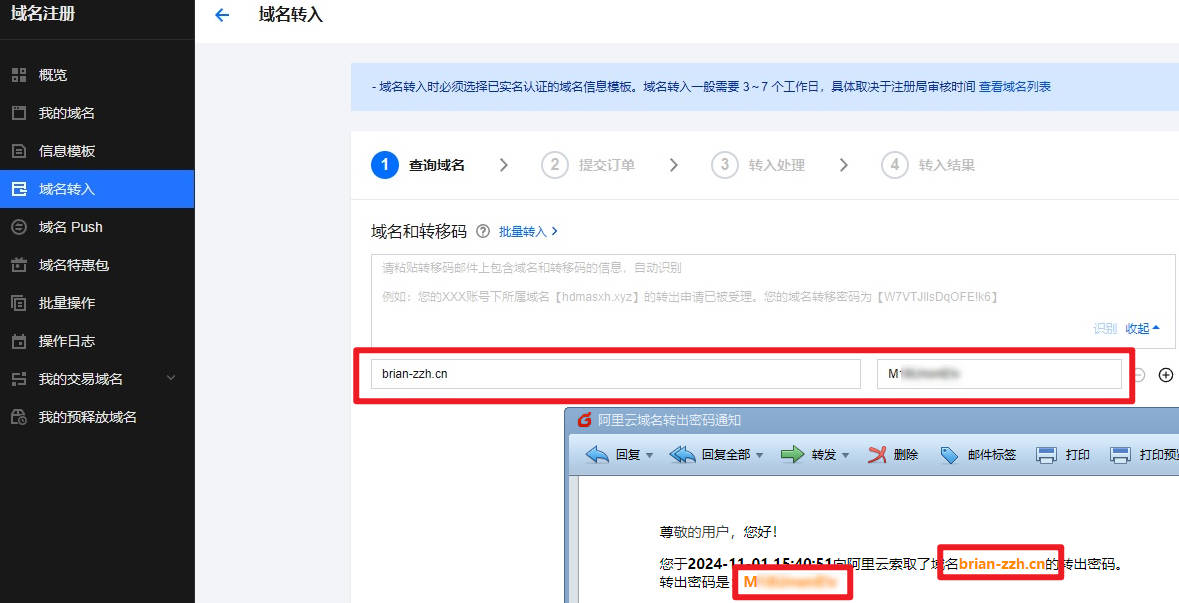
Task: Click the 识别 button
Action: pos(1105,329)
